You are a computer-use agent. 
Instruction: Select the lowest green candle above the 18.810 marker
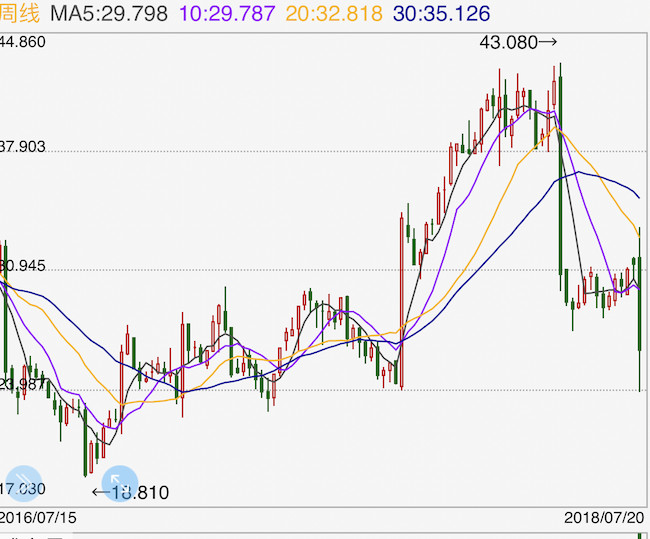(88, 455)
